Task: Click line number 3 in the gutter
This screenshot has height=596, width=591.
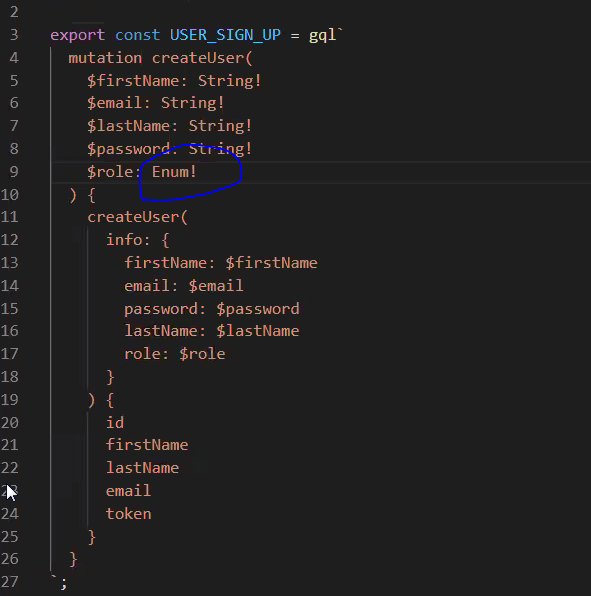Action: coord(14,35)
